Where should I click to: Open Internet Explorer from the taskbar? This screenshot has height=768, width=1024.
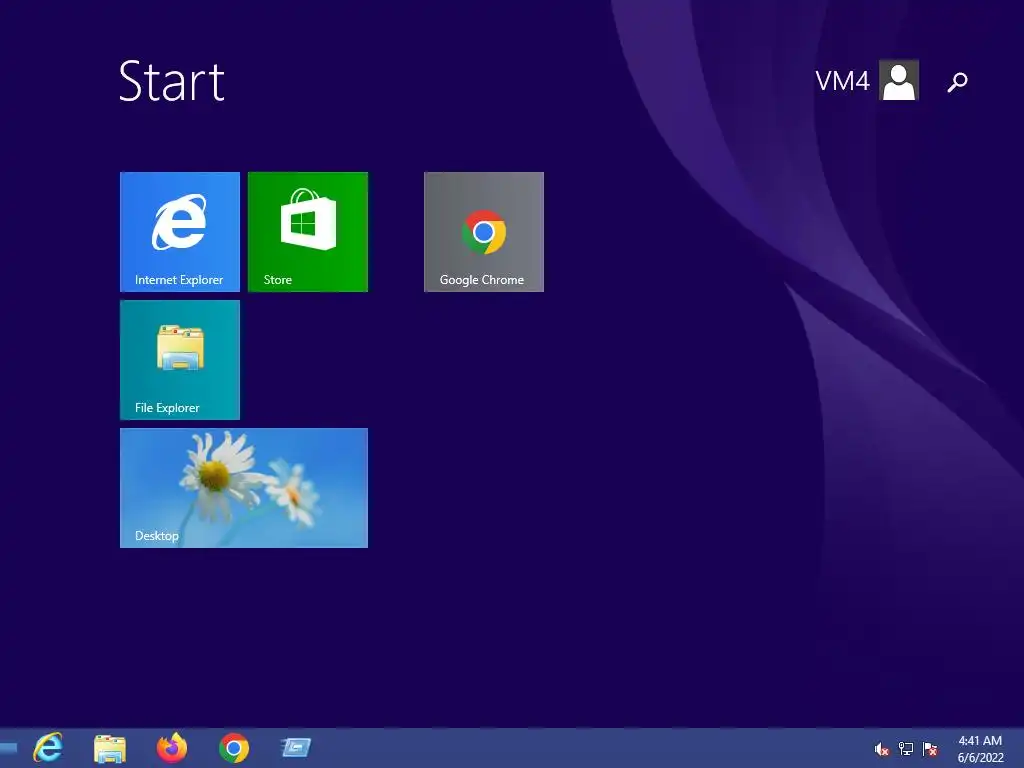(x=48, y=748)
